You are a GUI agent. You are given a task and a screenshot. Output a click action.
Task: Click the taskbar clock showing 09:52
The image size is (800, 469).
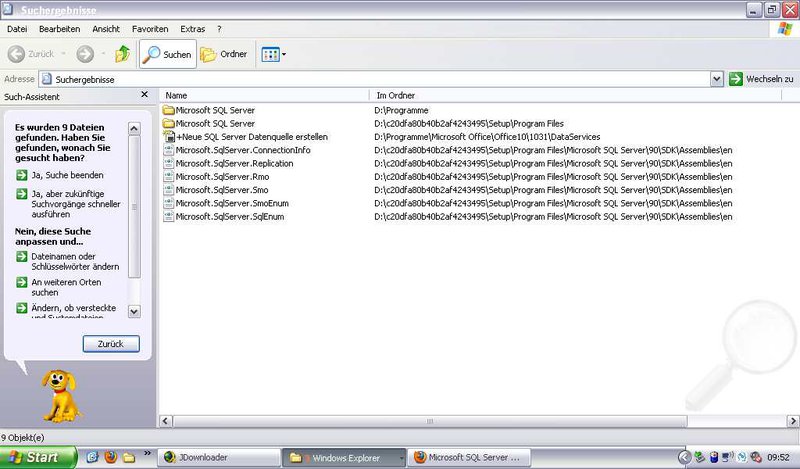click(779, 458)
